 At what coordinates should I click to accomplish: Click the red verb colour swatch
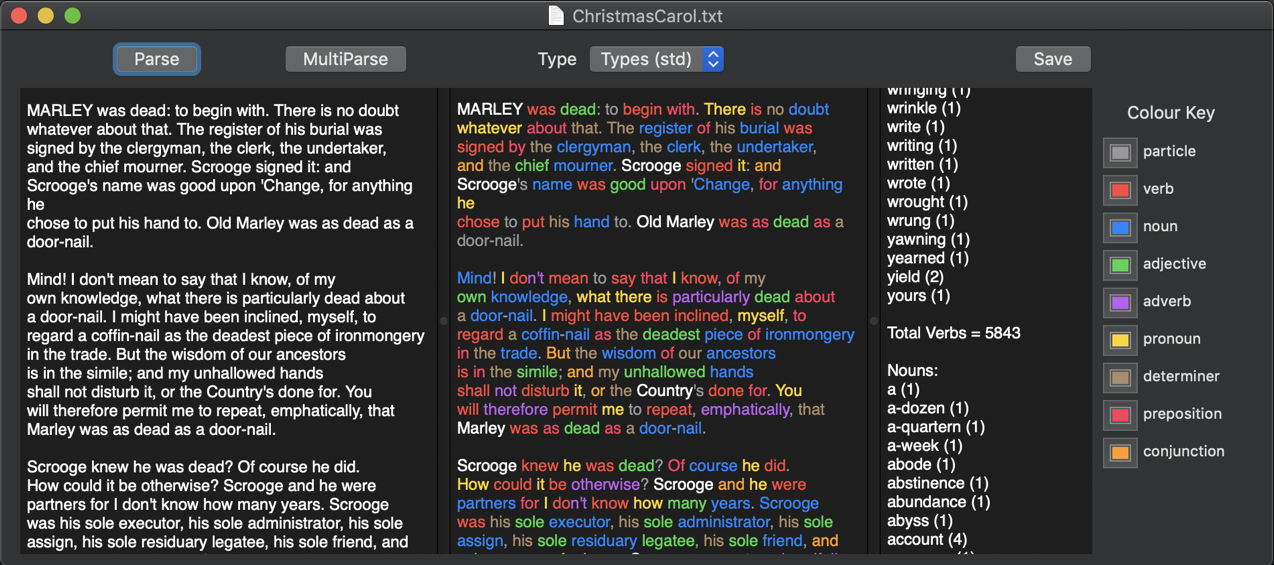click(x=1120, y=189)
